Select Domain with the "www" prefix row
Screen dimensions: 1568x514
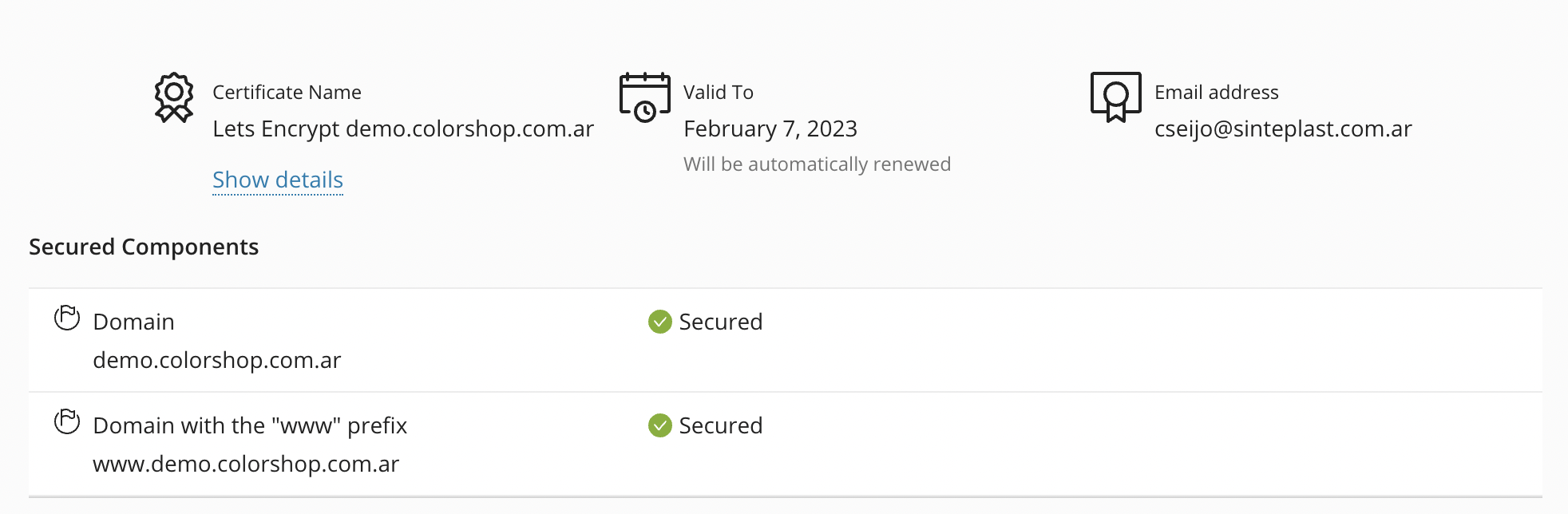coord(249,426)
